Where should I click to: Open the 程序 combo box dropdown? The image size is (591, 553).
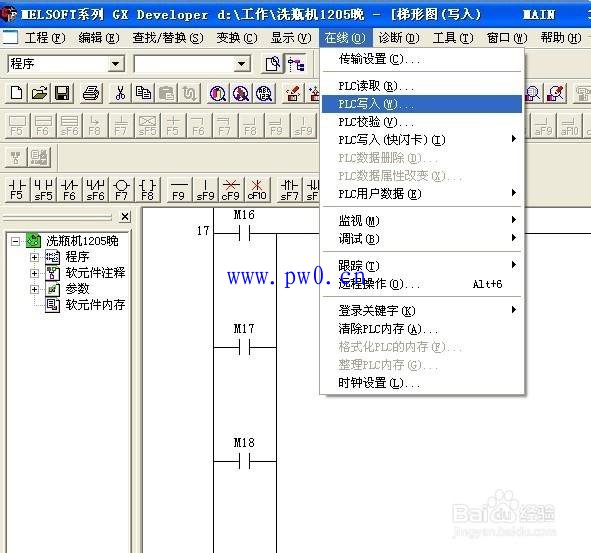[115, 64]
